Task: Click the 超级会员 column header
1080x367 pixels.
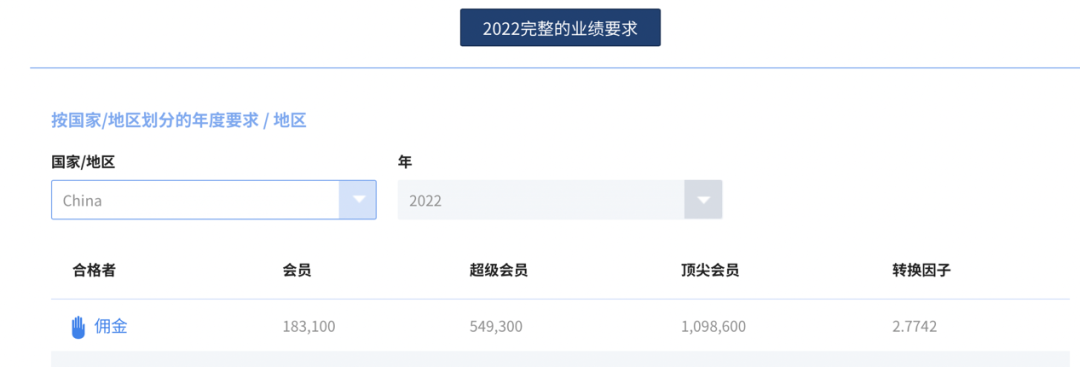Action: [499, 271]
